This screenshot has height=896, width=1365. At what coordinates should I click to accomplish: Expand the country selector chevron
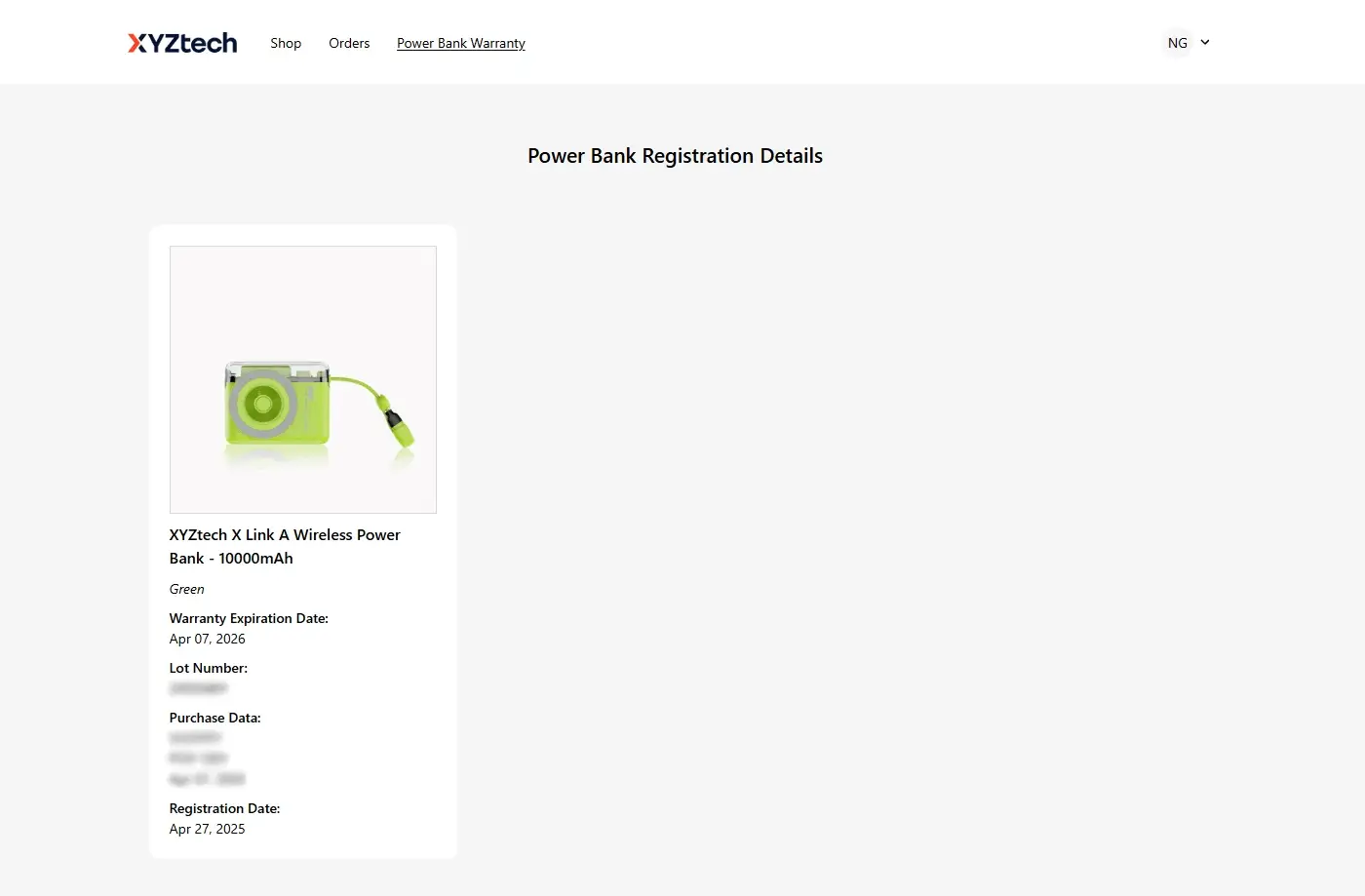1205,42
